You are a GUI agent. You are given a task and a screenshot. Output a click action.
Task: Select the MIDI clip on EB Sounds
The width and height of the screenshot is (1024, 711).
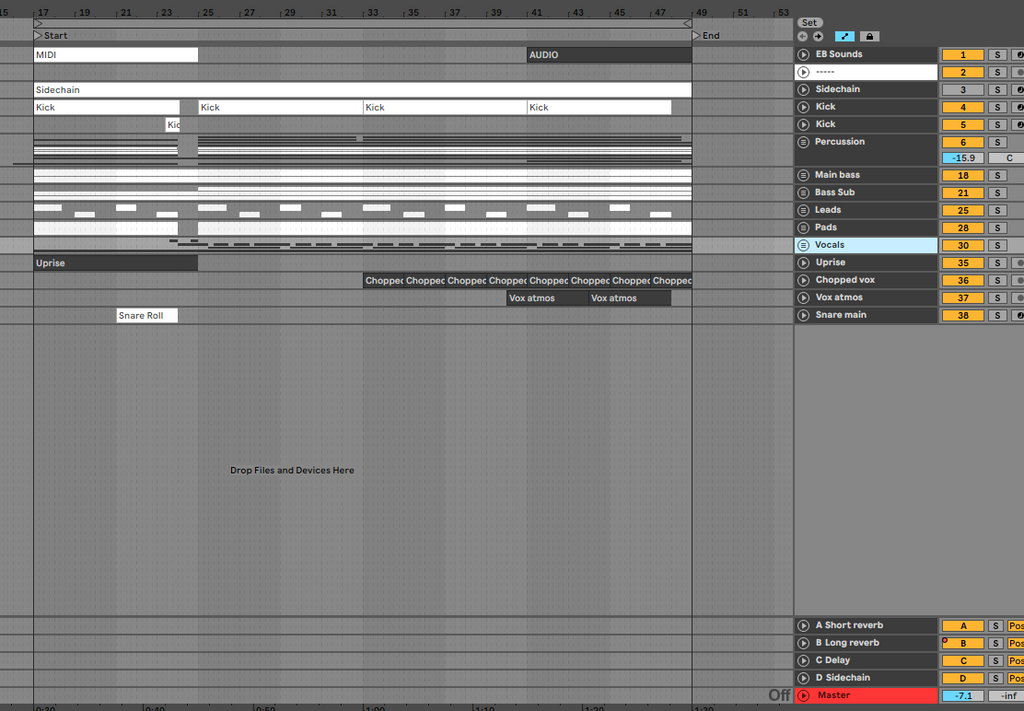coord(116,55)
